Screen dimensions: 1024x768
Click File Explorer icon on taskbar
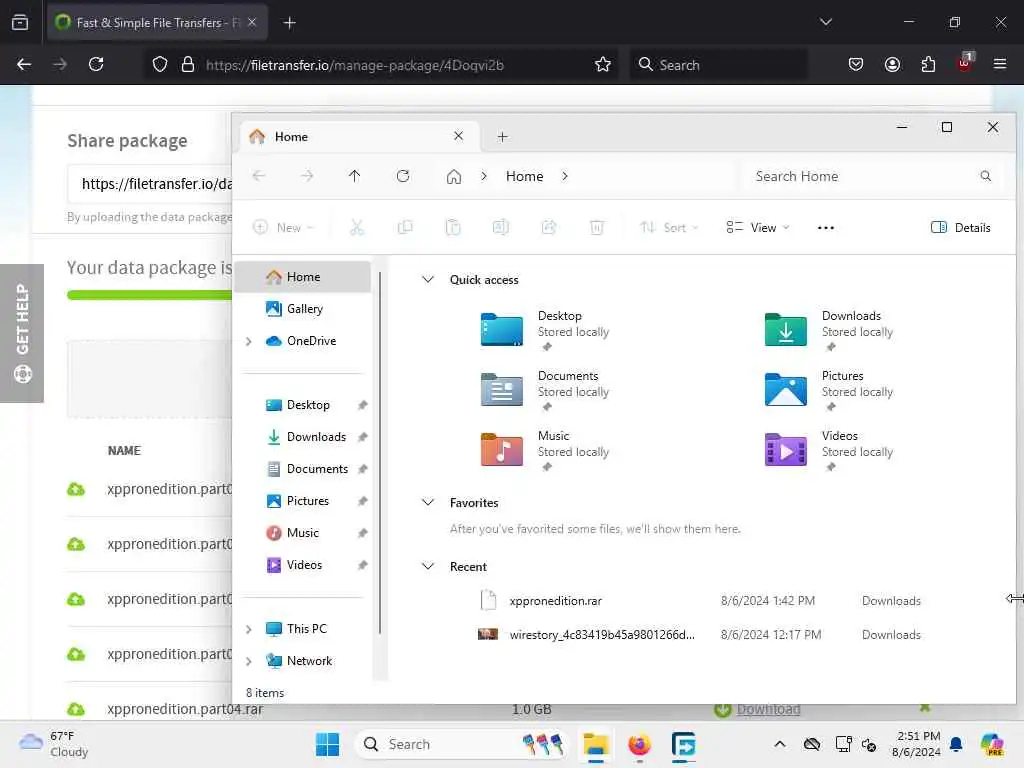click(x=596, y=744)
